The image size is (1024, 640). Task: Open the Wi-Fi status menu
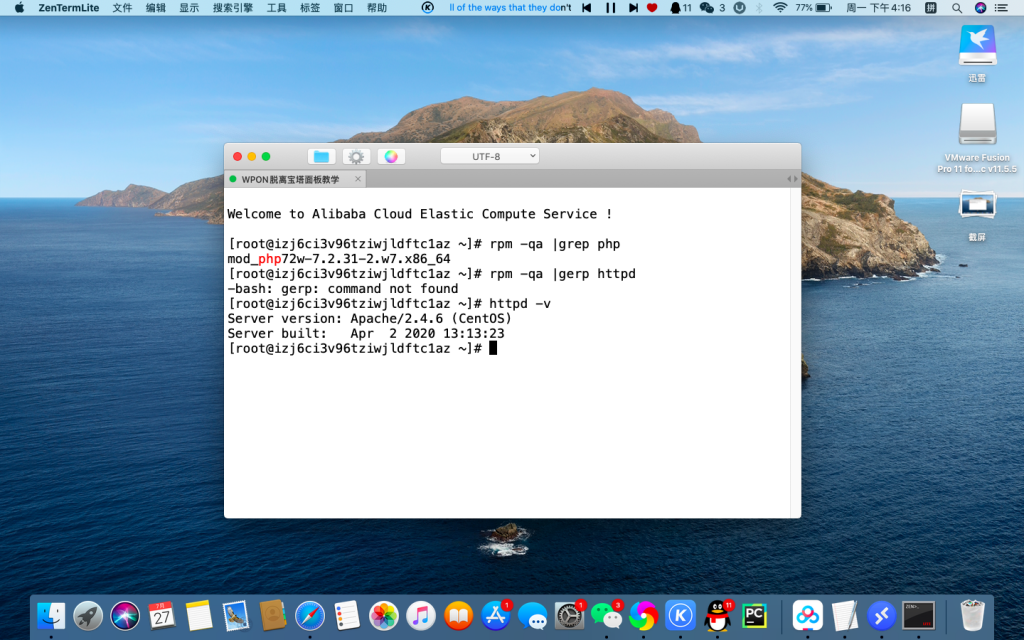pyautogui.click(x=780, y=8)
